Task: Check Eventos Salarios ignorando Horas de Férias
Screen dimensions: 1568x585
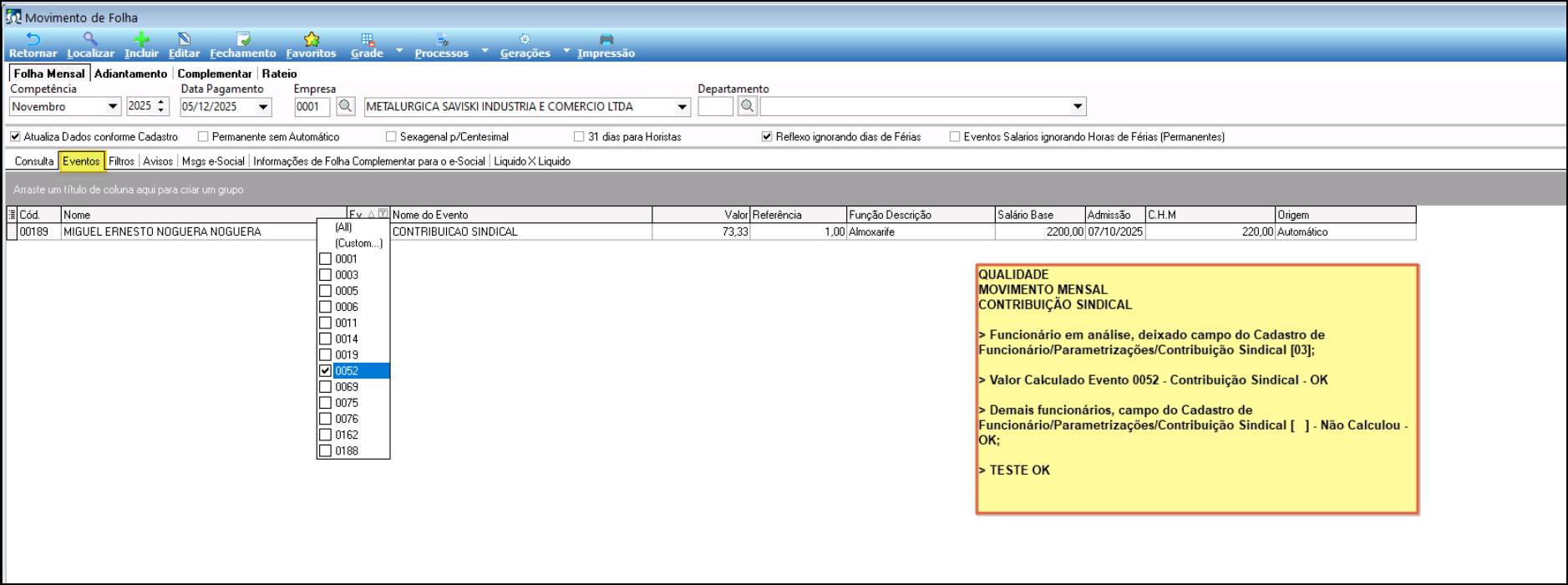Action: click(955, 136)
